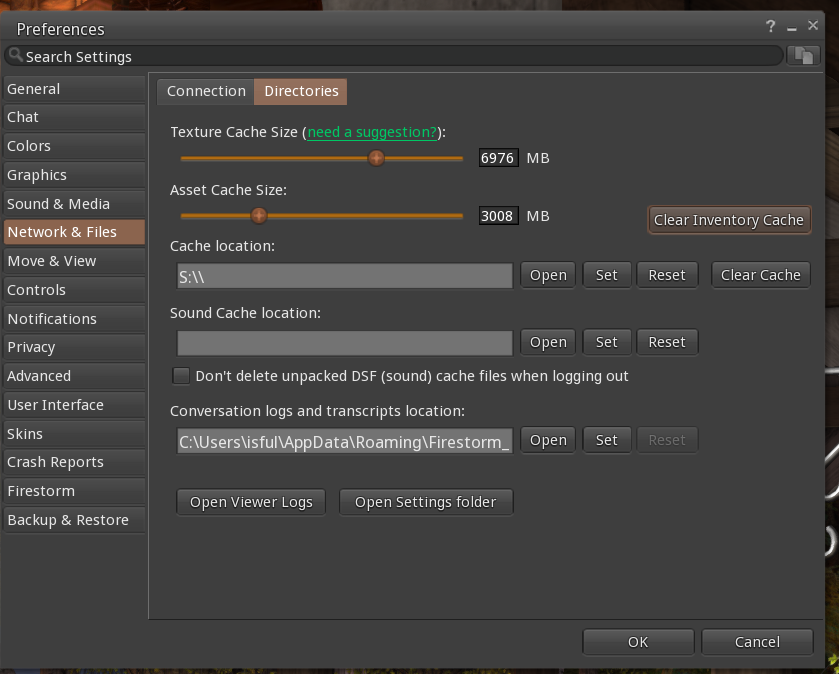Close the Preferences window

[813, 25]
